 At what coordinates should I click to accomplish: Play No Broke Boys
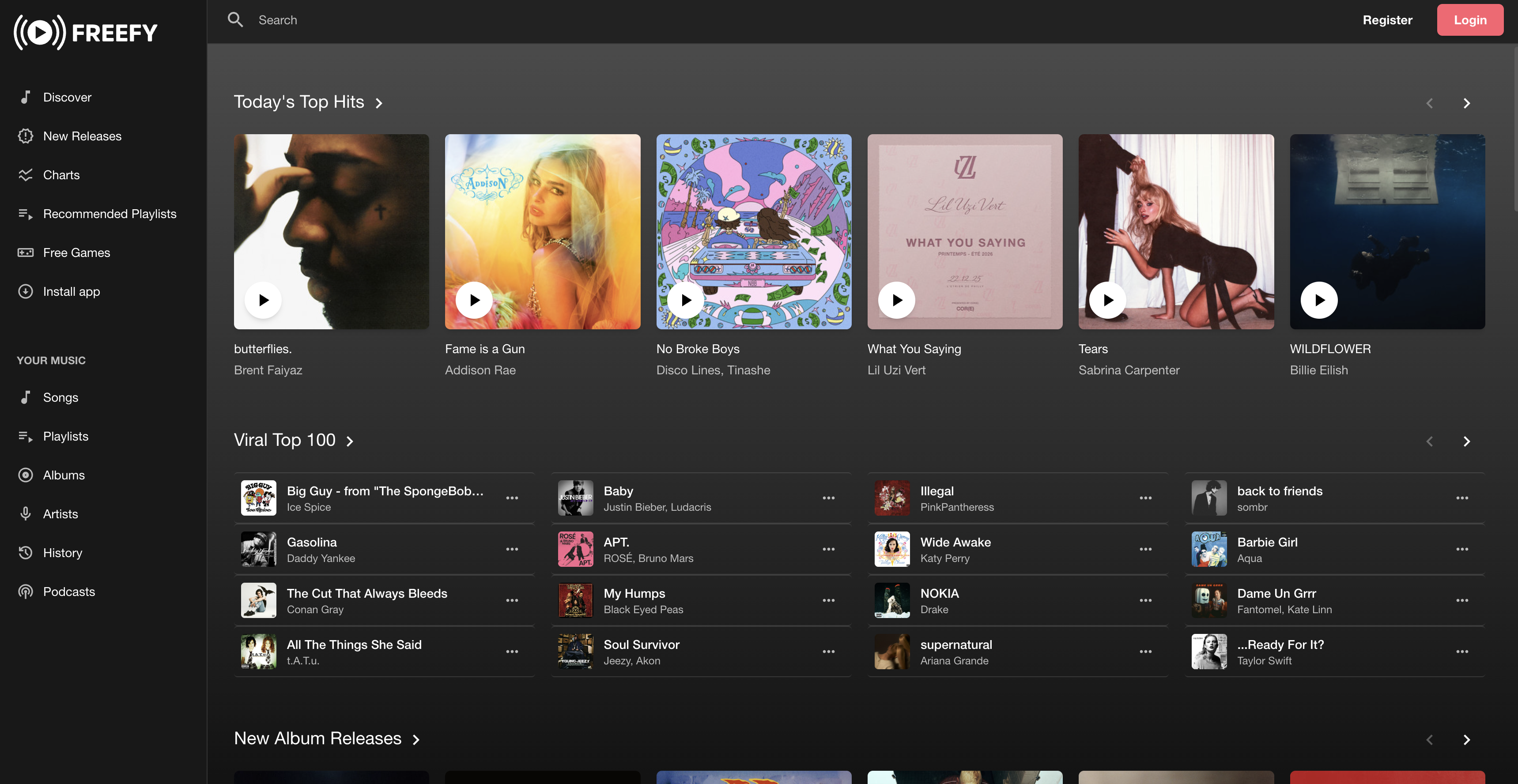[685, 300]
